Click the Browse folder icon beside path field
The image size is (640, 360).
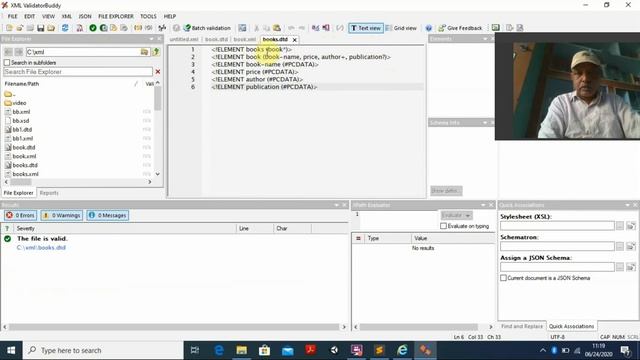coord(144,52)
